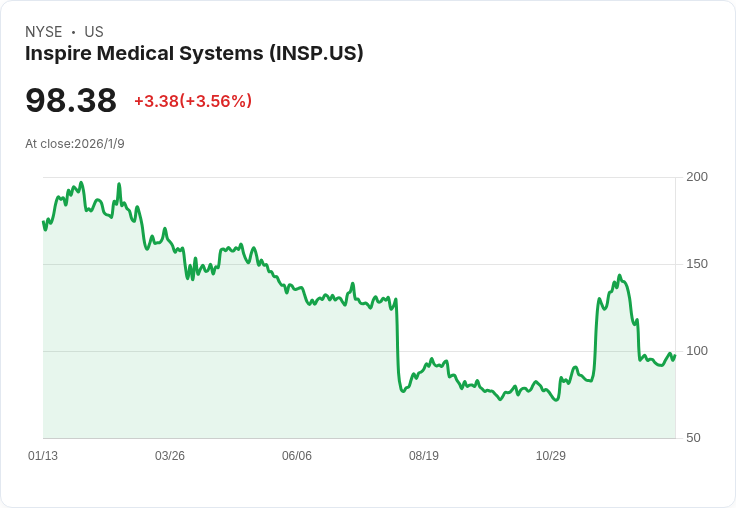Click the 98.38 current price

pos(71,100)
